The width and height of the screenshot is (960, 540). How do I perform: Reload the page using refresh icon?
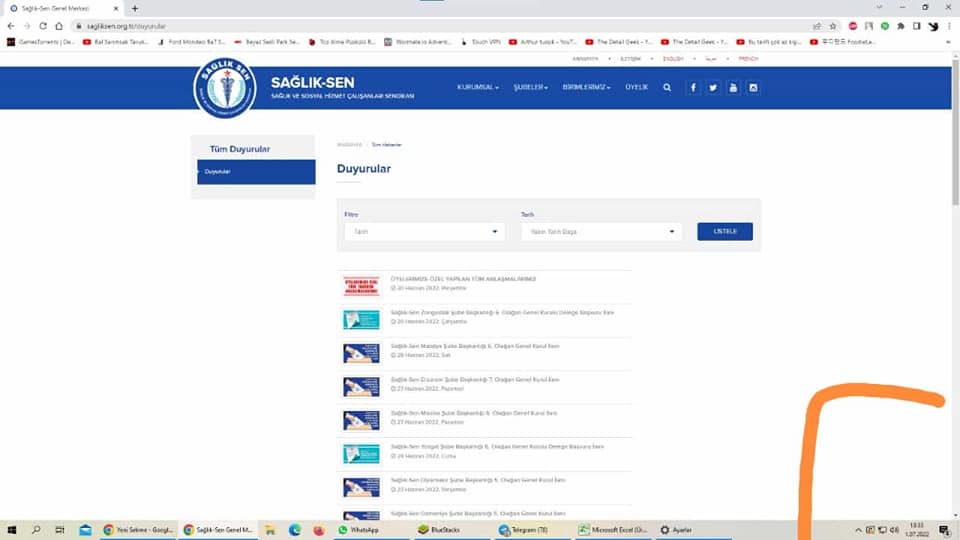(x=44, y=26)
